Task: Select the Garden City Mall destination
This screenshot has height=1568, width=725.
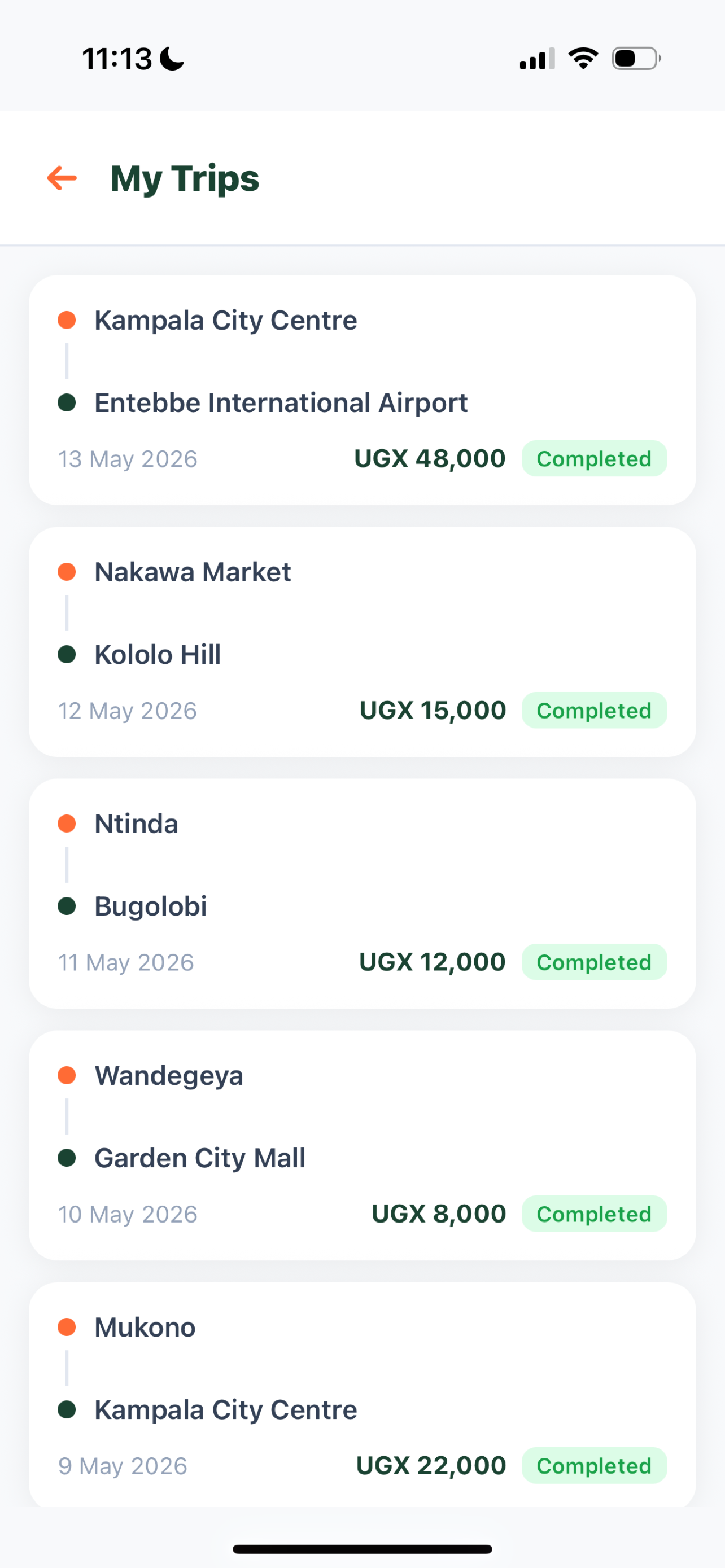Action: coord(200,1158)
